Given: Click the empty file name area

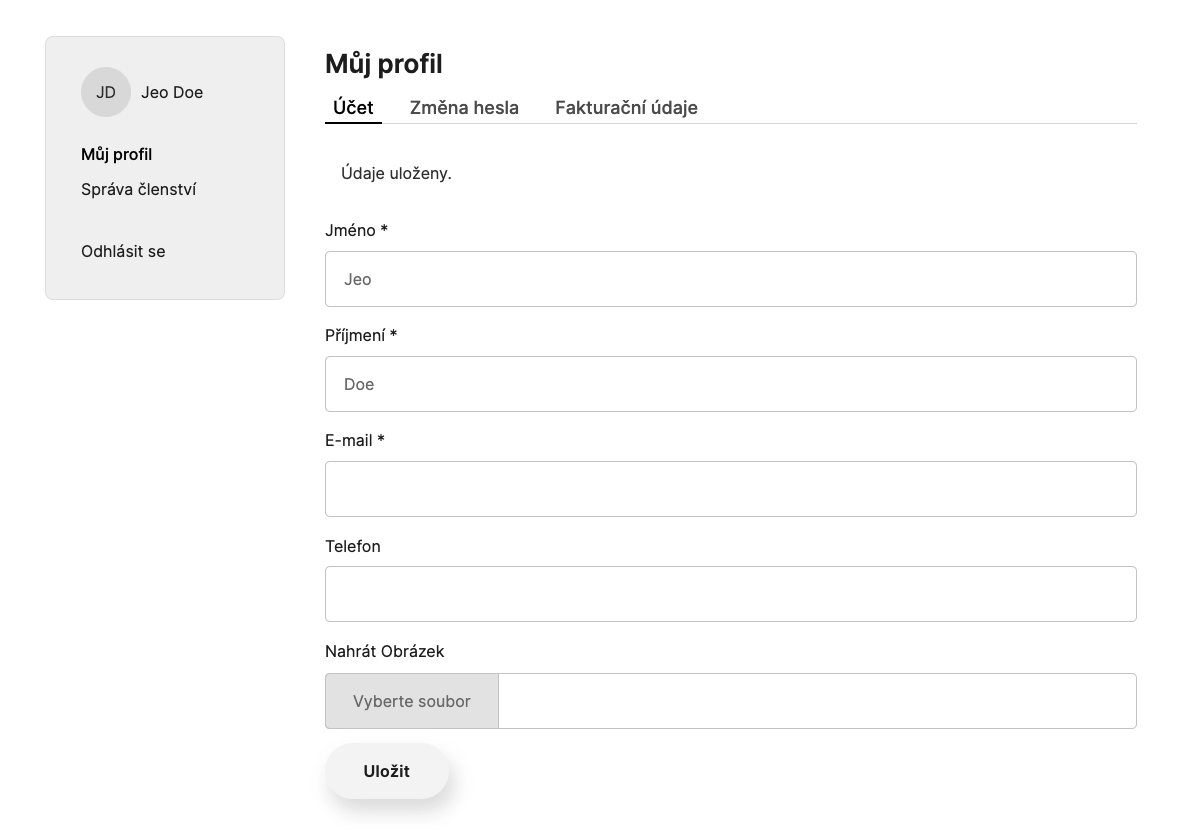Looking at the screenshot, I should (x=816, y=701).
